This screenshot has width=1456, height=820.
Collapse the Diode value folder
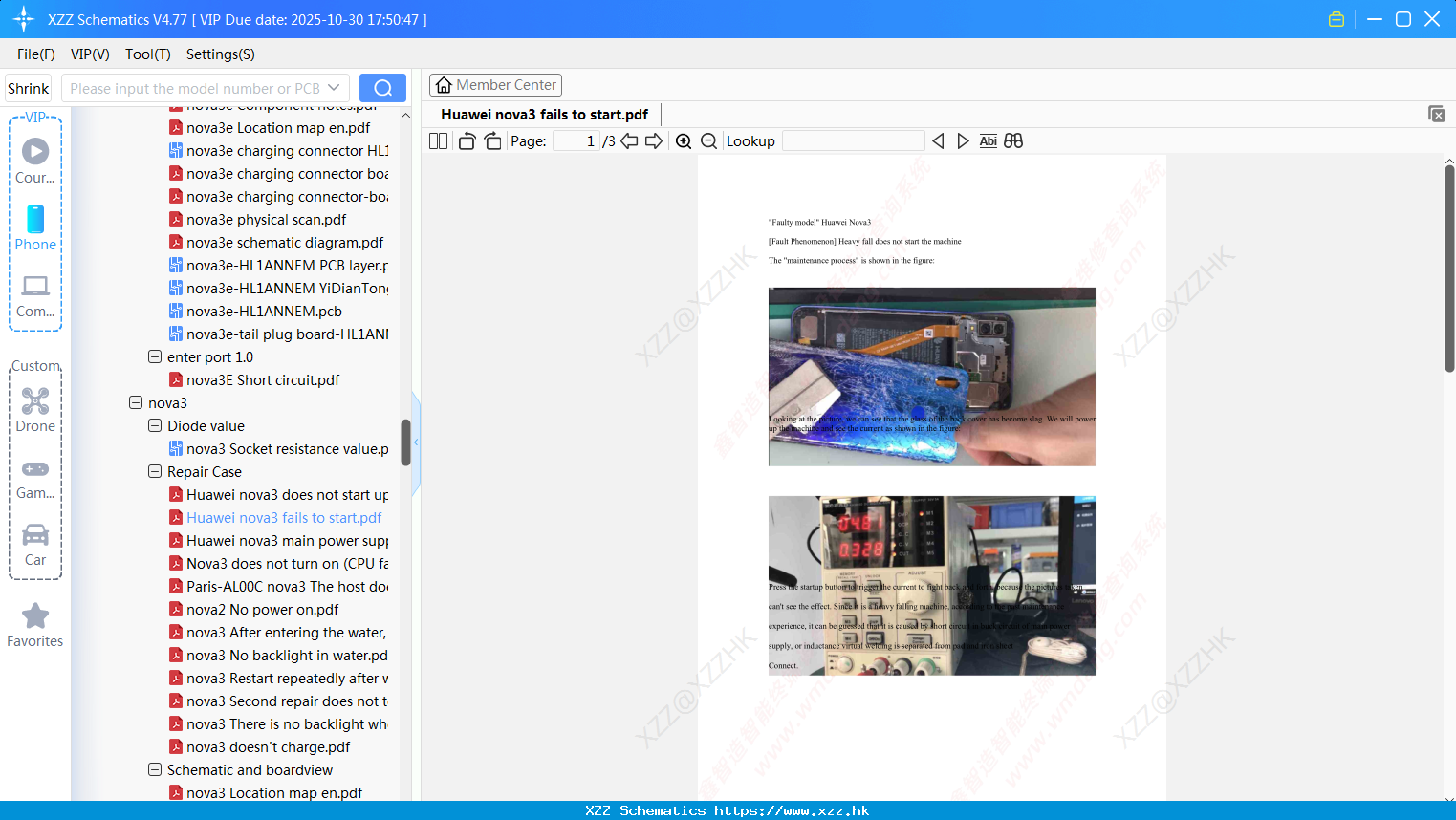tap(155, 425)
